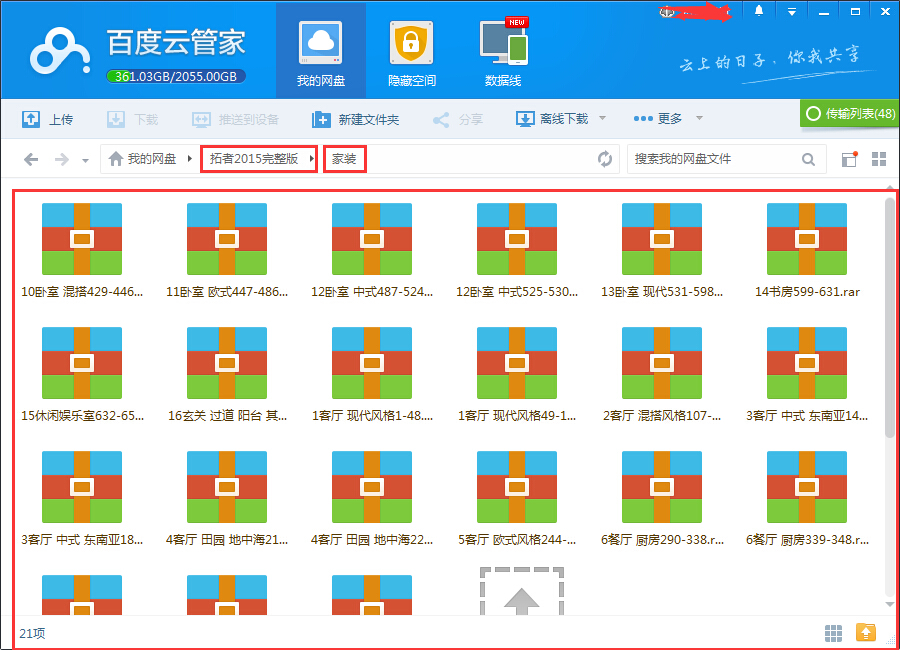
Task: Go to 我的网盘 in the breadcrumb
Action: 142,158
